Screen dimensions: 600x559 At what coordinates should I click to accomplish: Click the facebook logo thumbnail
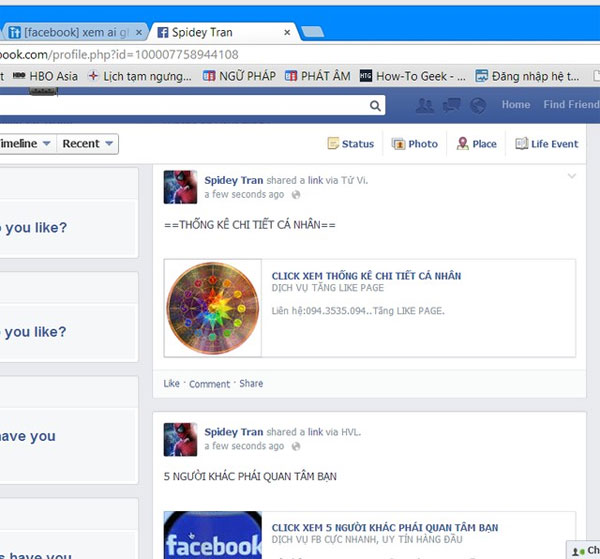point(213,535)
